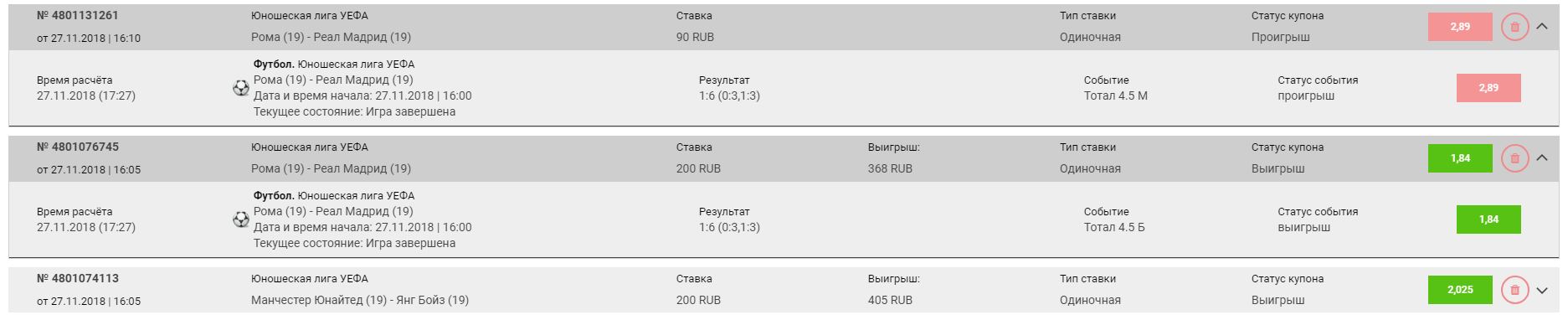Screen dimensions: 1568x320
Task: Select coupon number № 4801131261
Action: click(78, 15)
